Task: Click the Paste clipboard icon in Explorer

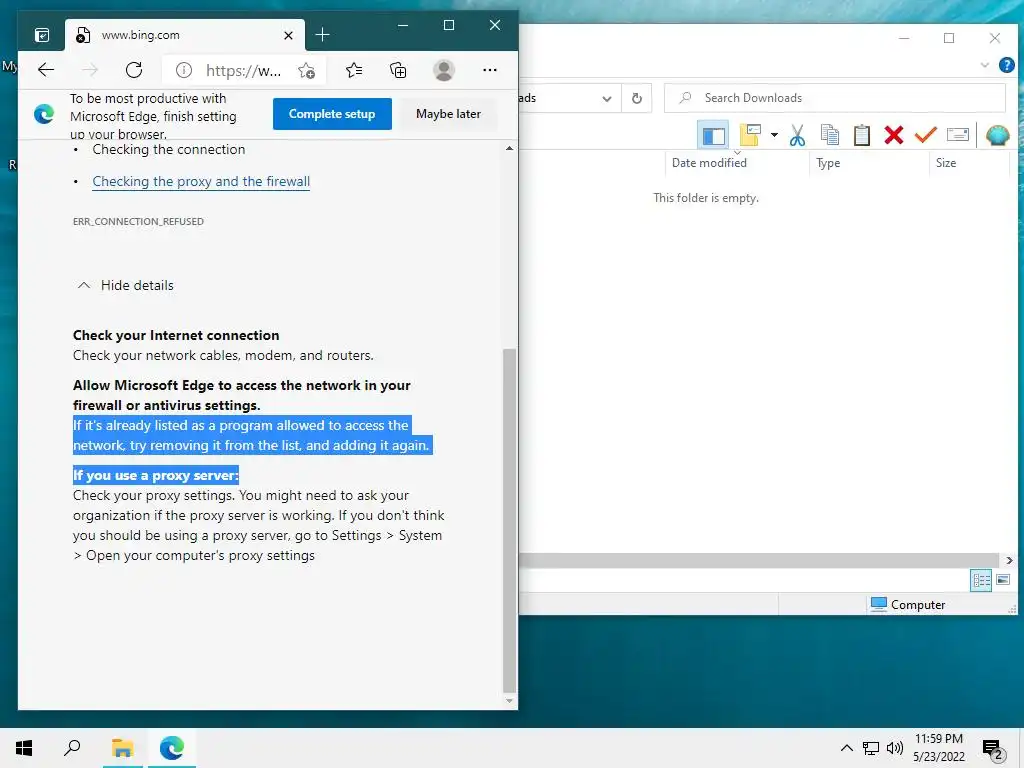Action: coord(861,135)
